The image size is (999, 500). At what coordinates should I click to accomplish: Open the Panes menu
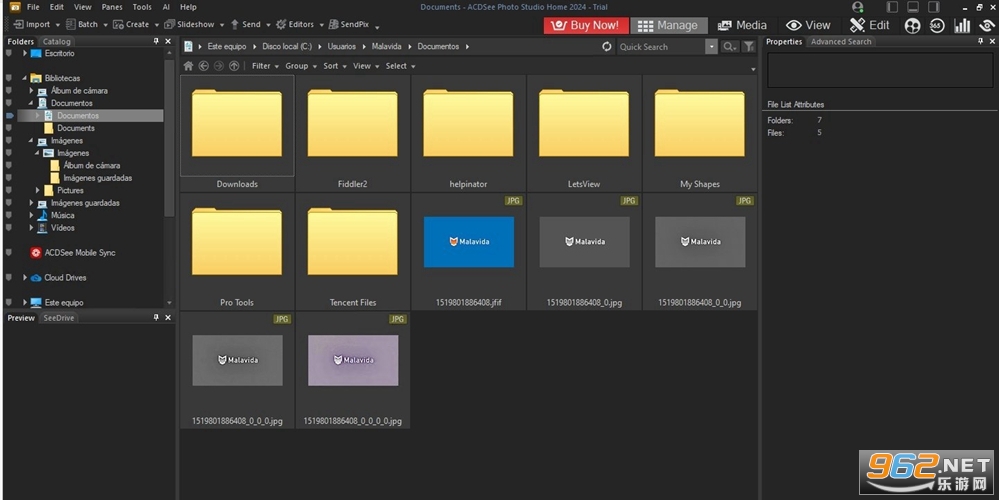[x=112, y=7]
